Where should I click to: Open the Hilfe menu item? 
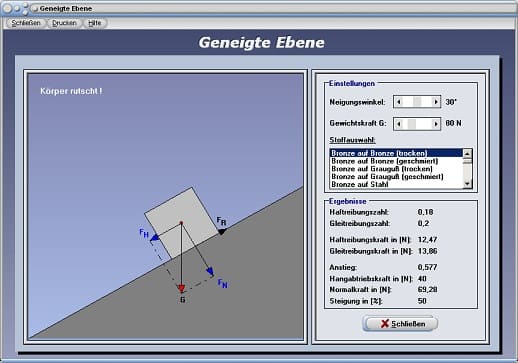(95, 23)
